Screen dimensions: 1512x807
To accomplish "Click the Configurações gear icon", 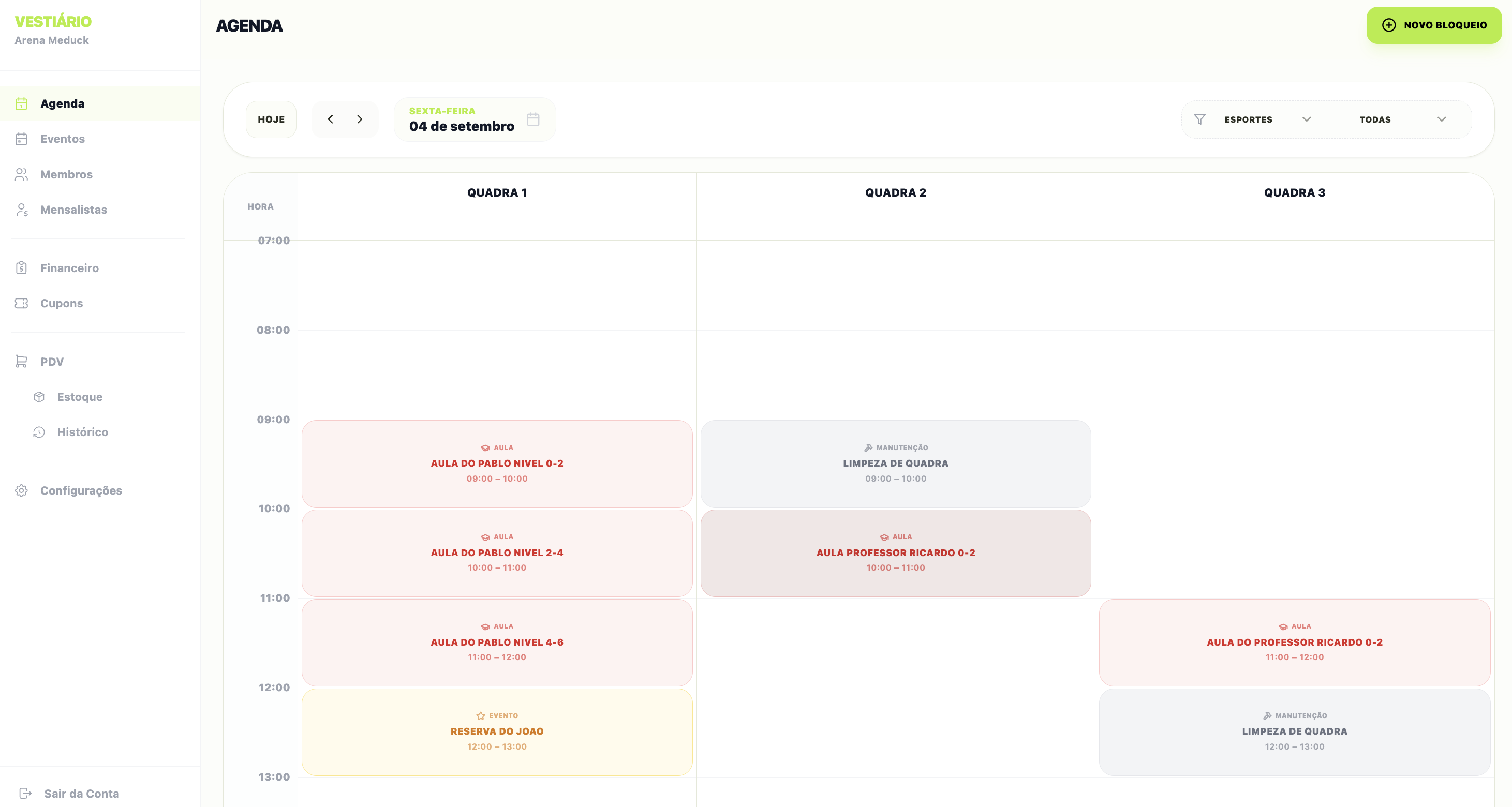I will [22, 490].
